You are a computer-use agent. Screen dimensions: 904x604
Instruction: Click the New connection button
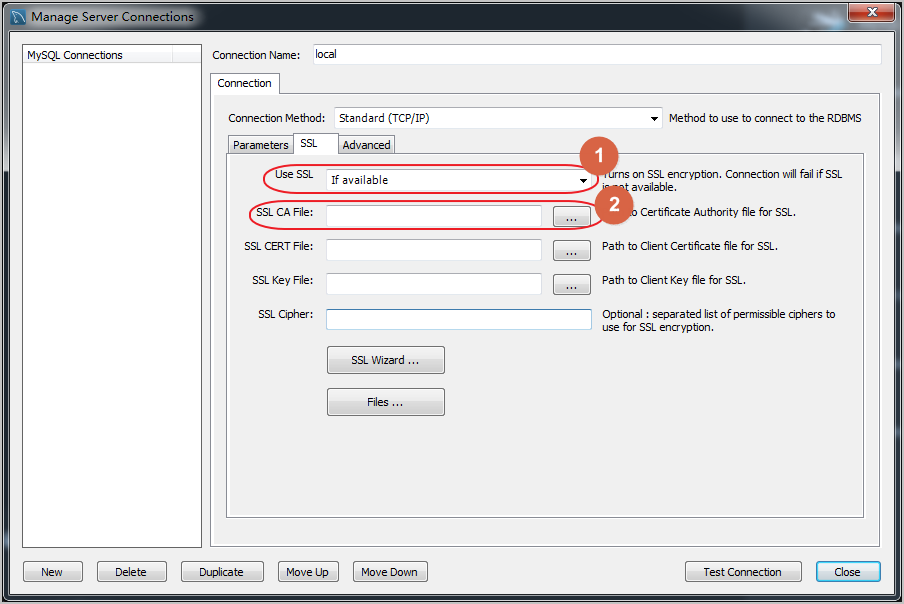point(52,572)
